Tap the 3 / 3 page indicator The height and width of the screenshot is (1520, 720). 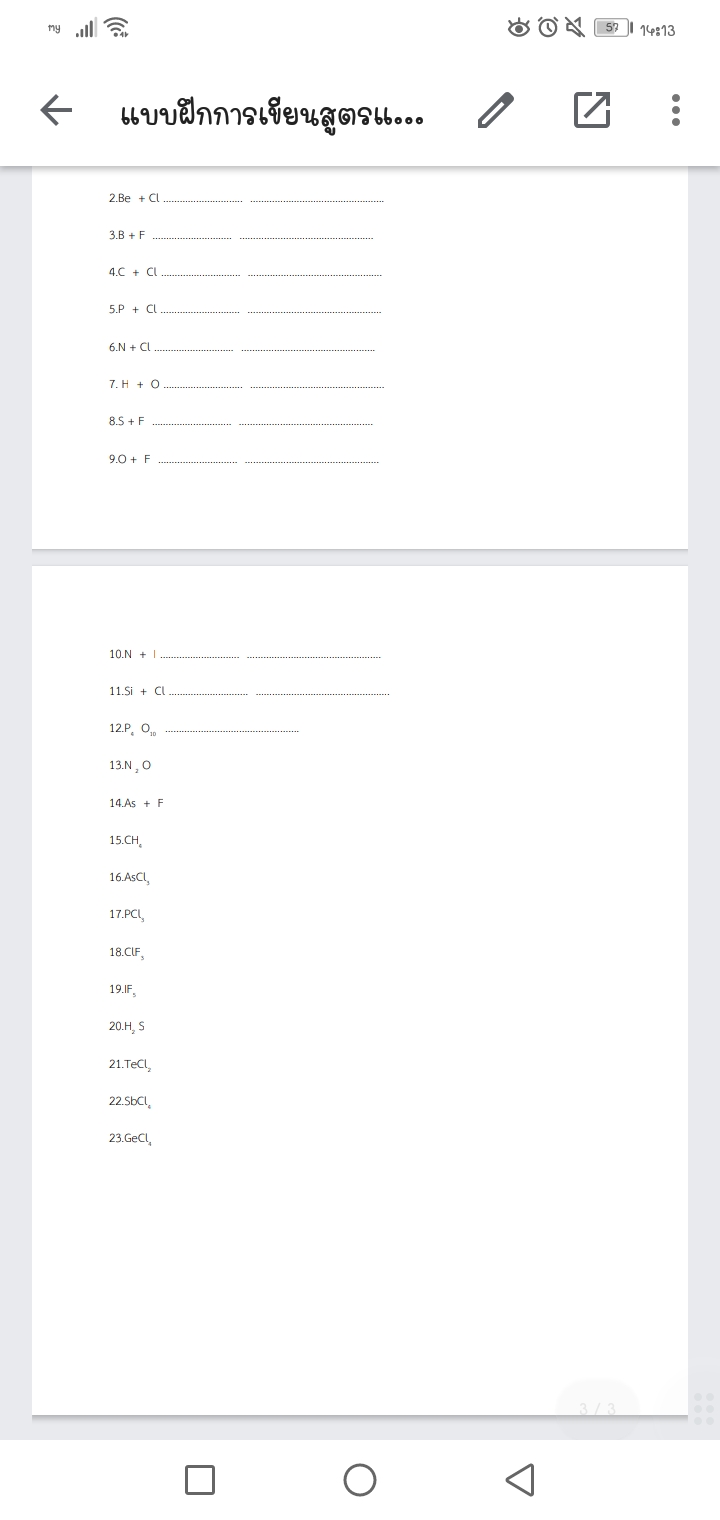(597, 1409)
